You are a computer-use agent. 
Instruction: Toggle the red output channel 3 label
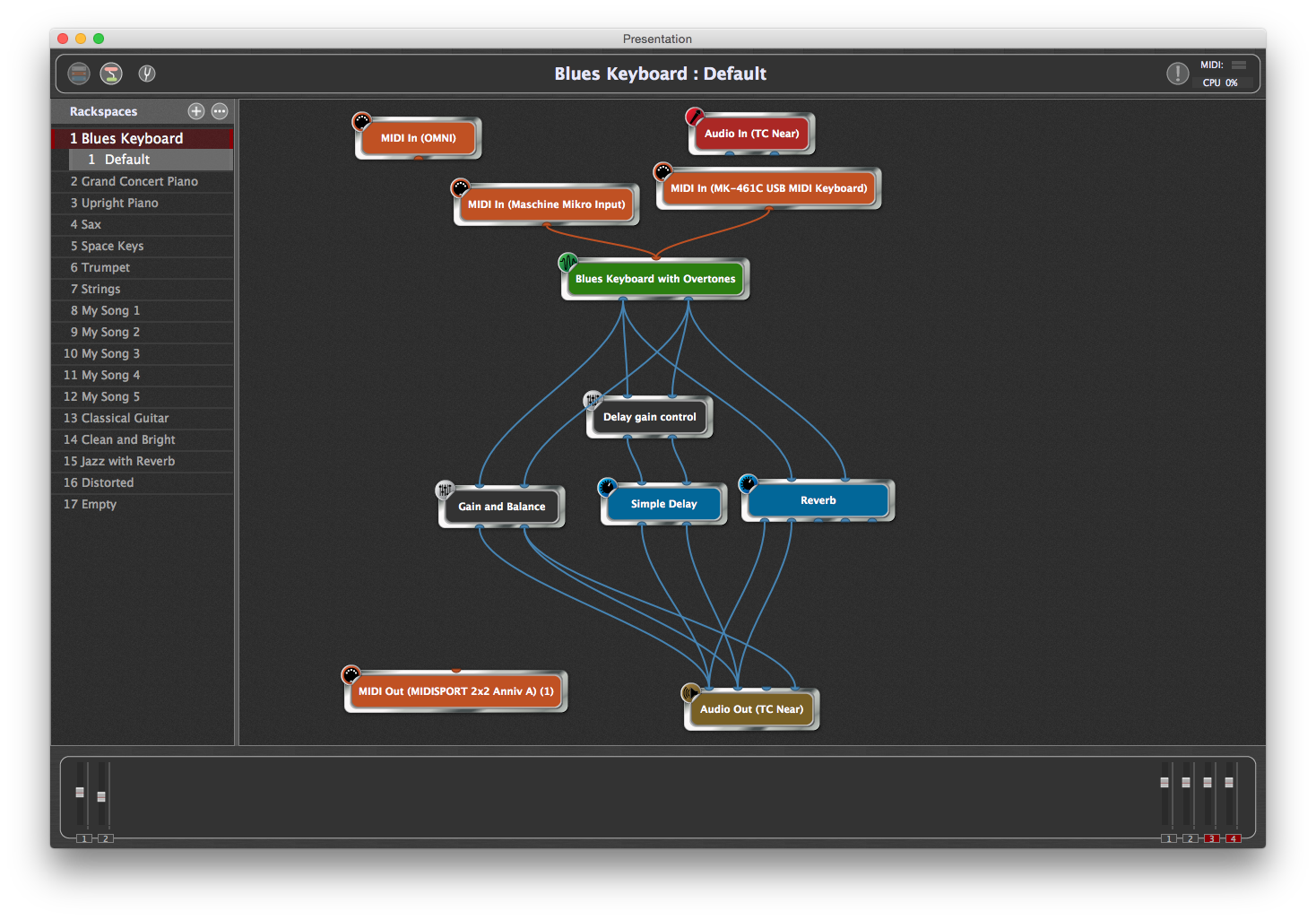click(x=1212, y=838)
